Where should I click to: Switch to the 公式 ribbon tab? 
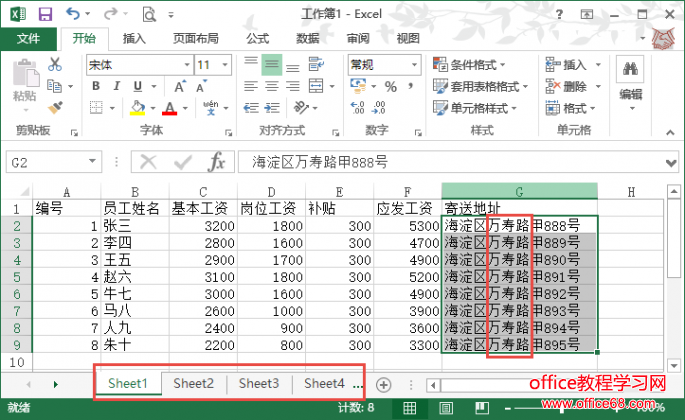pyautogui.click(x=258, y=38)
